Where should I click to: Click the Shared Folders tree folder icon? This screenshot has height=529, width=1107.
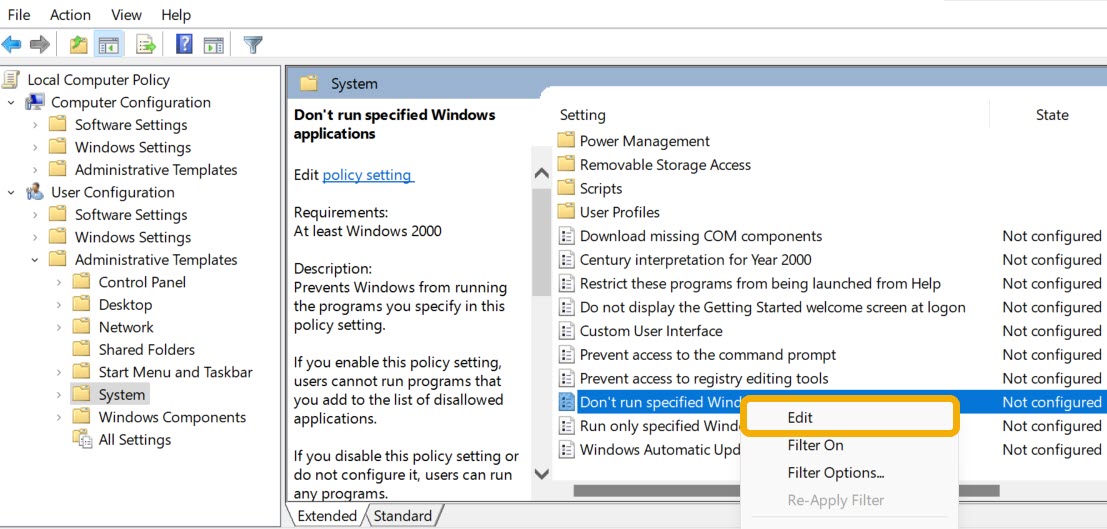click(x=82, y=350)
